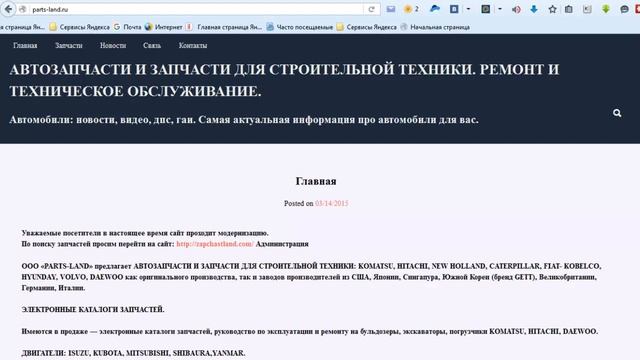Open the Интернет bookmark
This screenshot has height=360, width=640.
click(164, 27)
